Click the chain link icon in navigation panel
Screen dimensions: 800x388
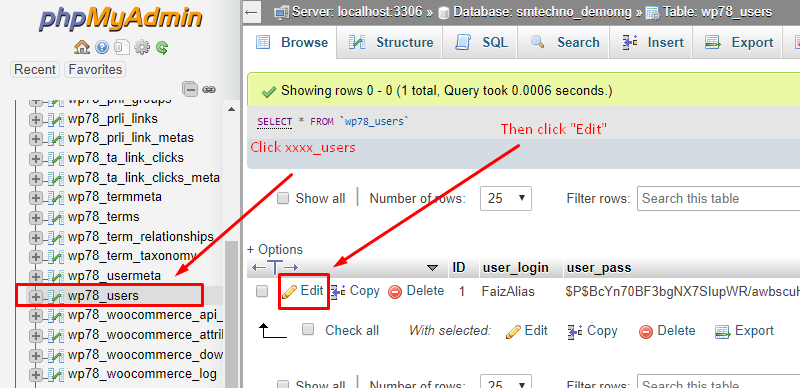(x=209, y=89)
